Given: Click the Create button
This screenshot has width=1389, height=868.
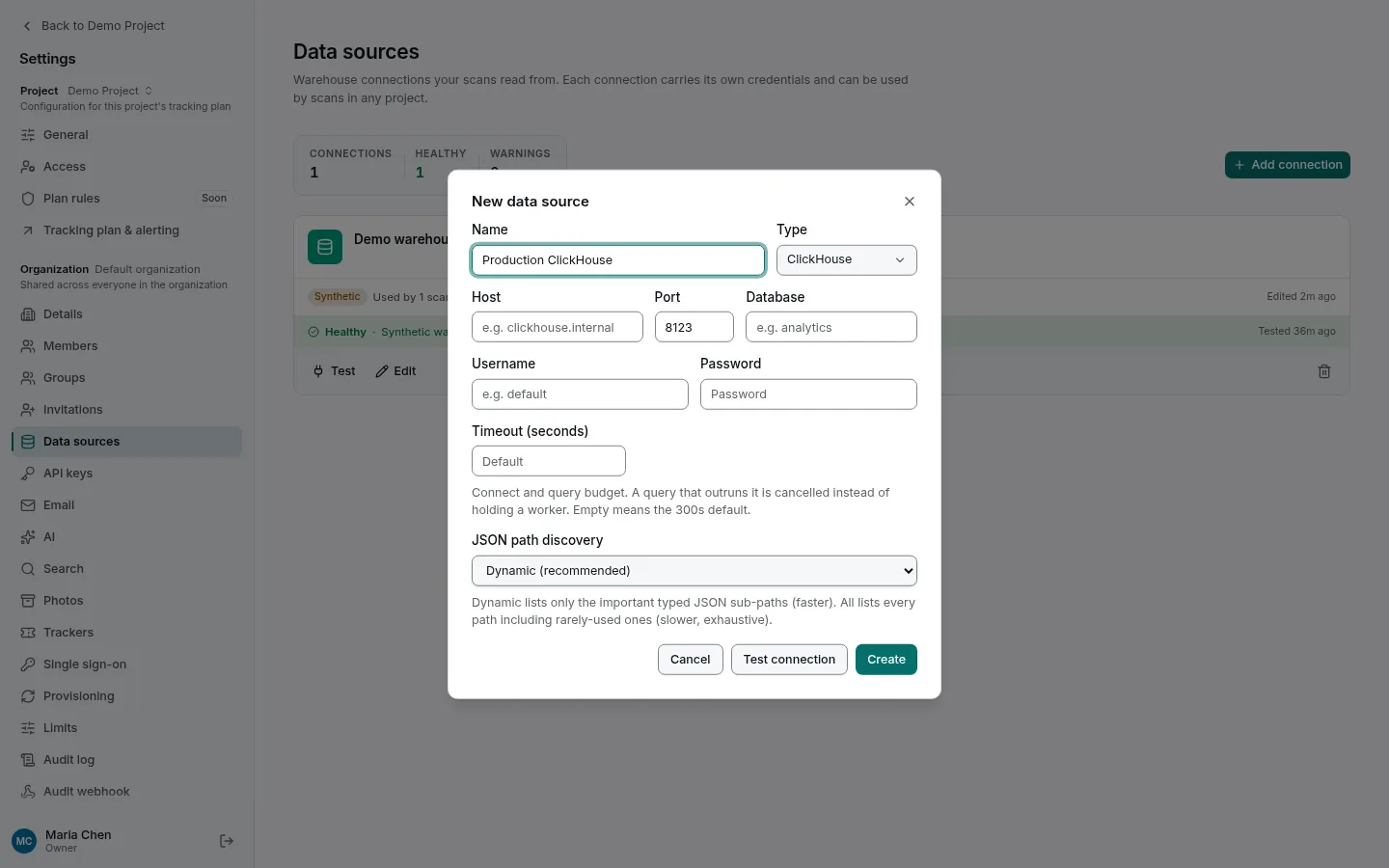Looking at the screenshot, I should [x=886, y=660].
